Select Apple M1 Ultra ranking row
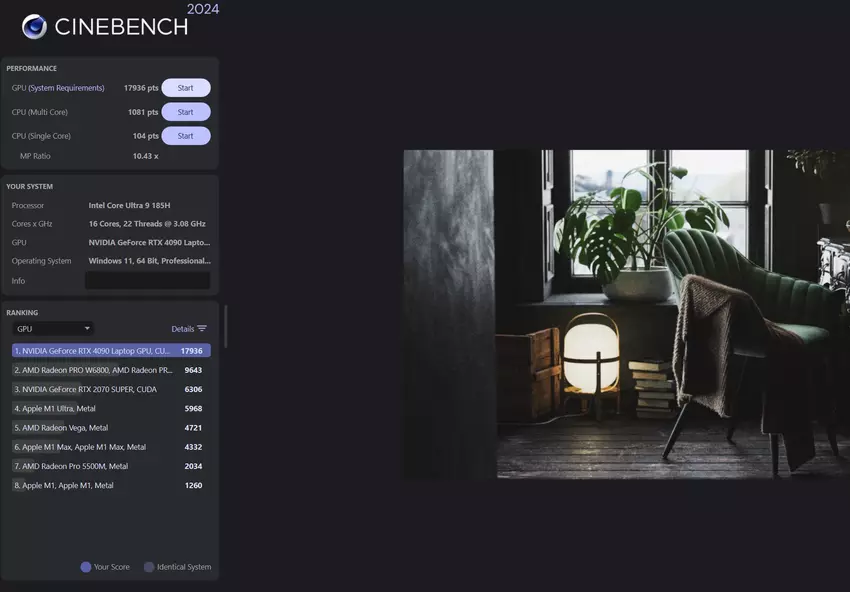 click(111, 408)
